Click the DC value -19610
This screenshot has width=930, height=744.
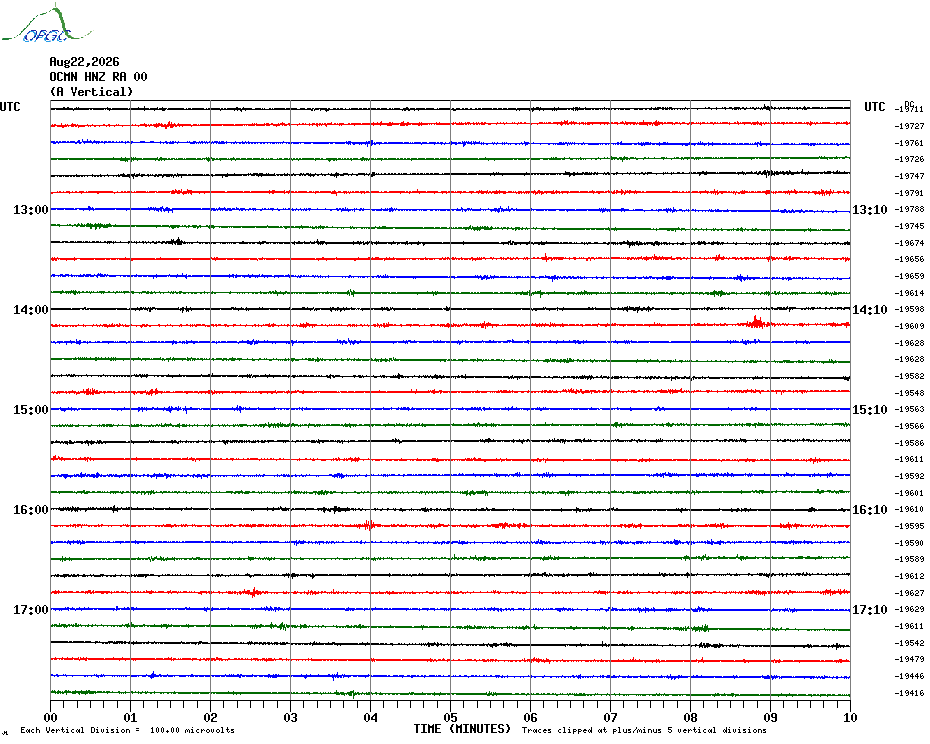point(909,510)
